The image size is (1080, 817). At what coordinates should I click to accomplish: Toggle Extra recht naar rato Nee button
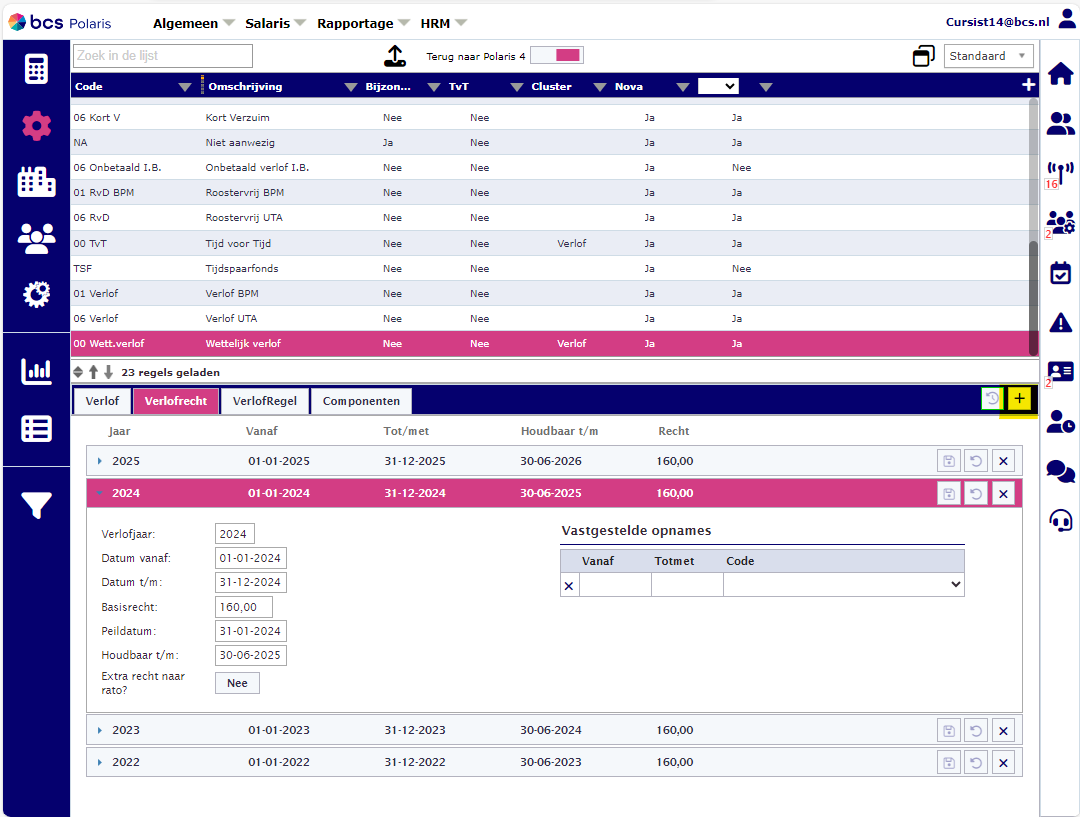(237, 683)
